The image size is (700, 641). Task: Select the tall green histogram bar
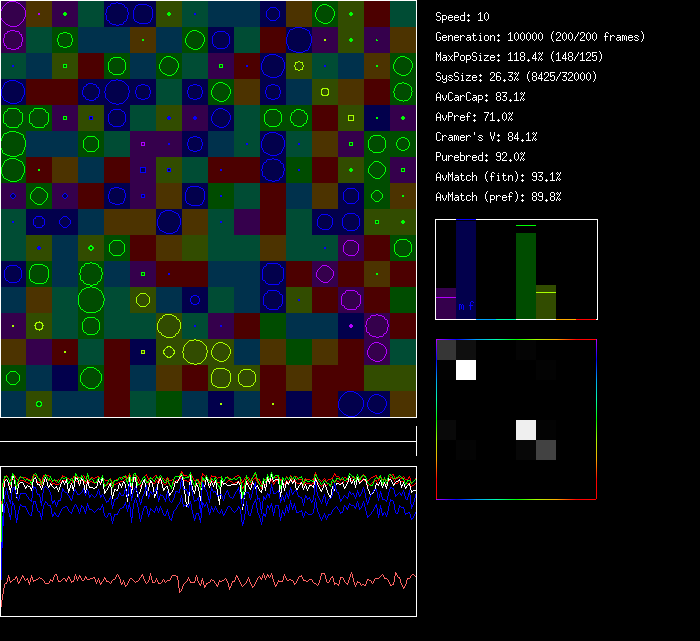point(526,275)
